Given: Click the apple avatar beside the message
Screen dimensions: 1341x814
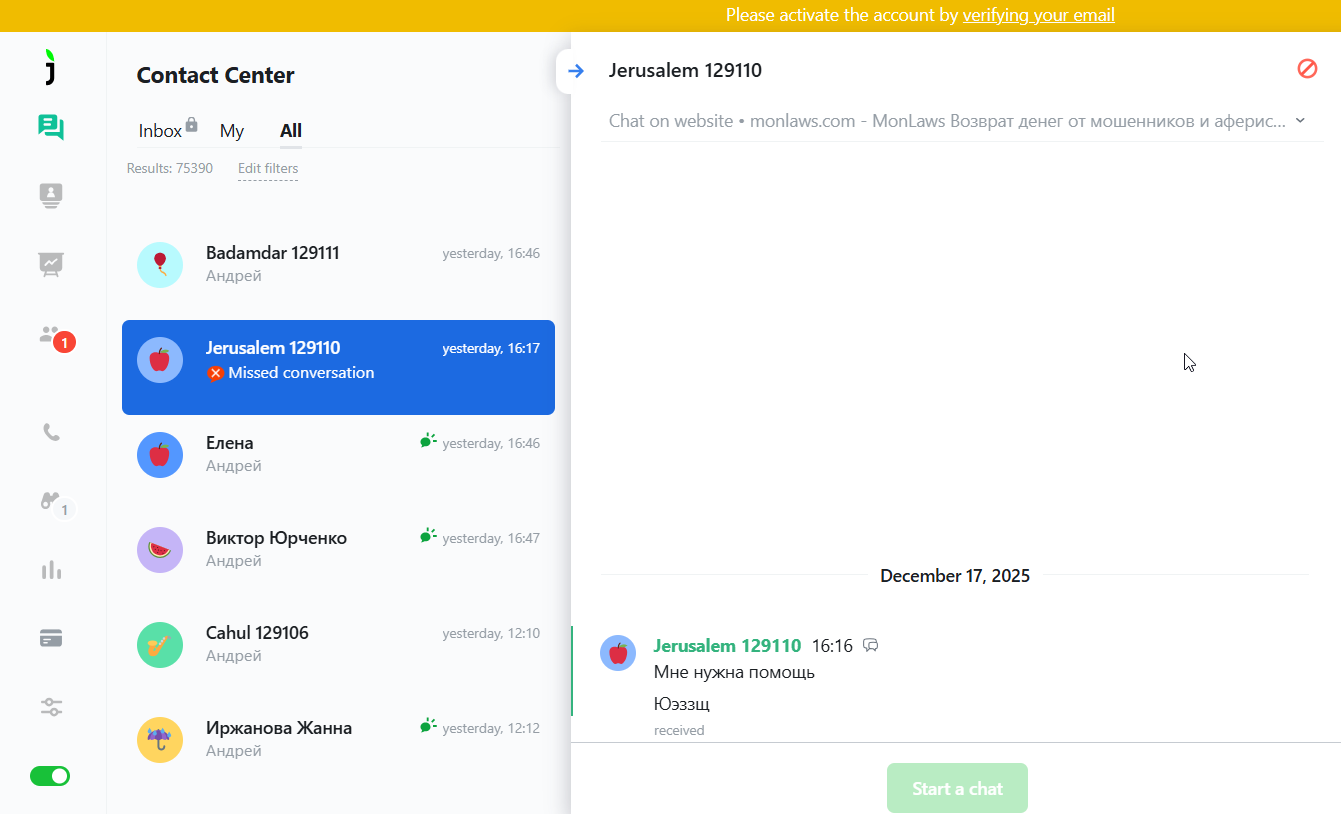Looking at the screenshot, I should click(x=618, y=653).
